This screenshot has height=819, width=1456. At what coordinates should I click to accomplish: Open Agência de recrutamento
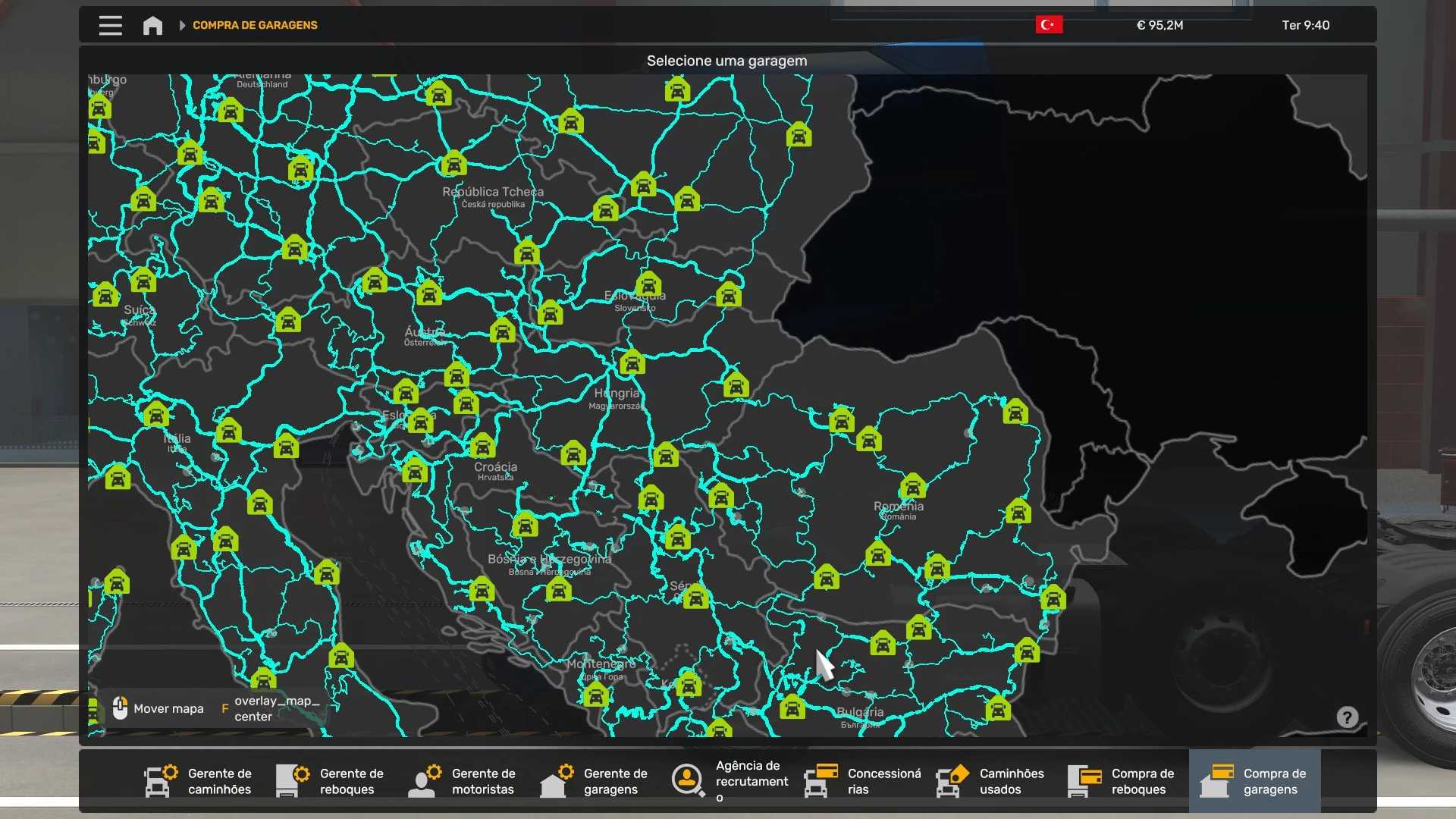(730, 781)
